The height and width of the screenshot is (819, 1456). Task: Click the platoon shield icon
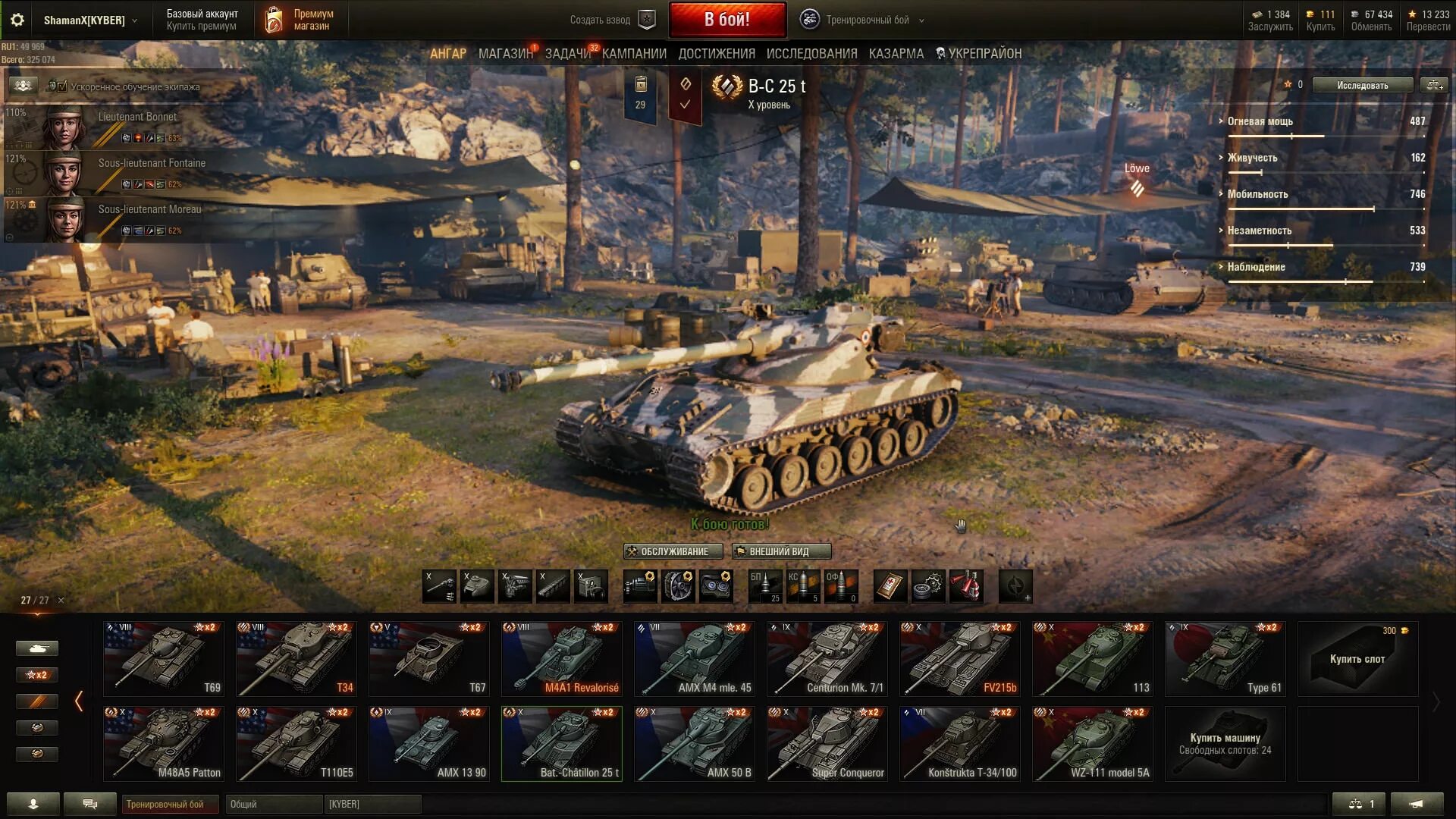point(647,20)
